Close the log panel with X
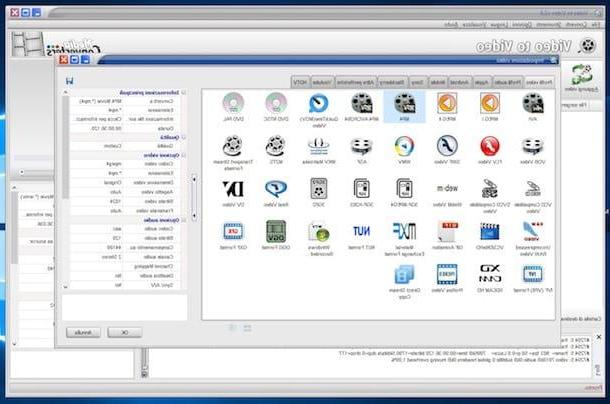 point(599,337)
